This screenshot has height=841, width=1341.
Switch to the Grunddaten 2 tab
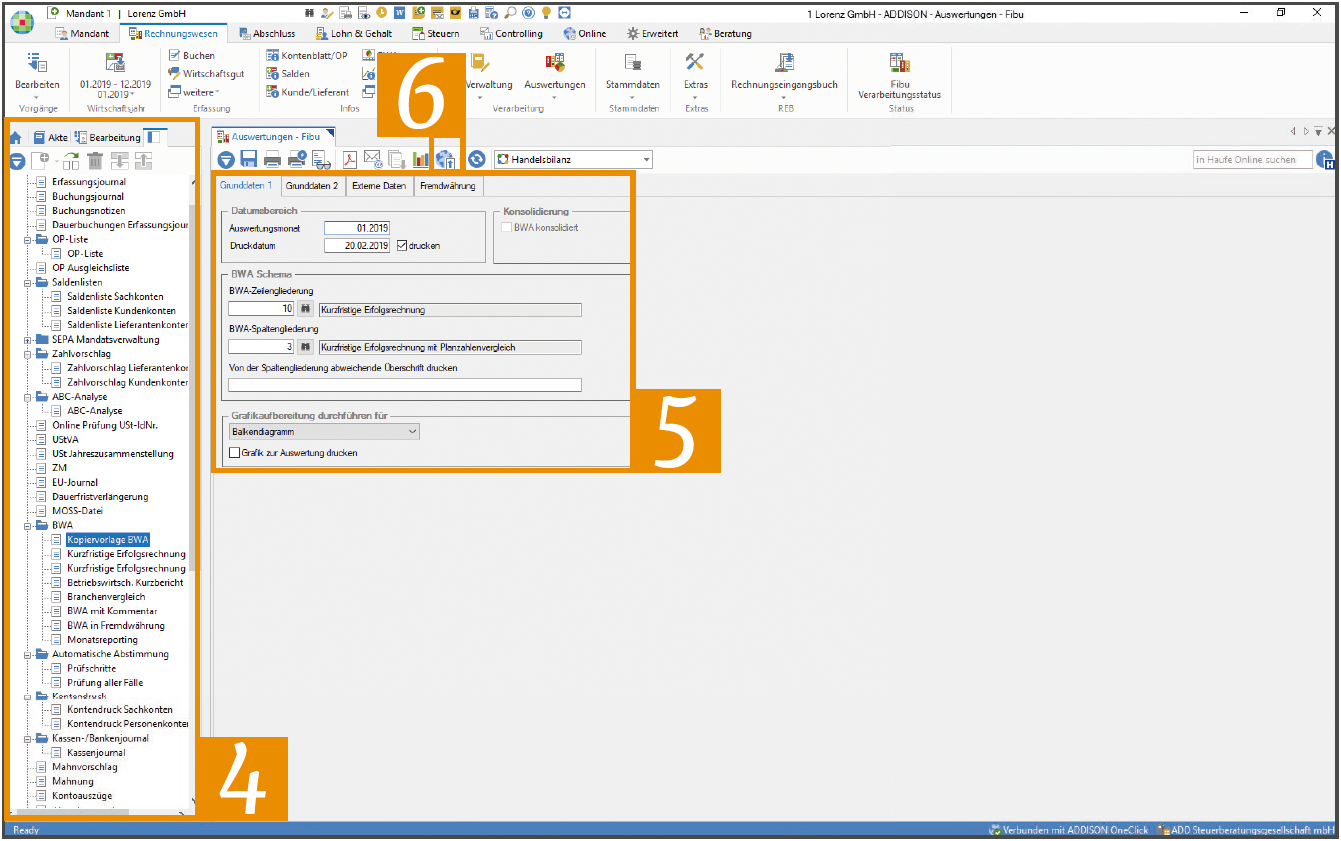coord(312,186)
